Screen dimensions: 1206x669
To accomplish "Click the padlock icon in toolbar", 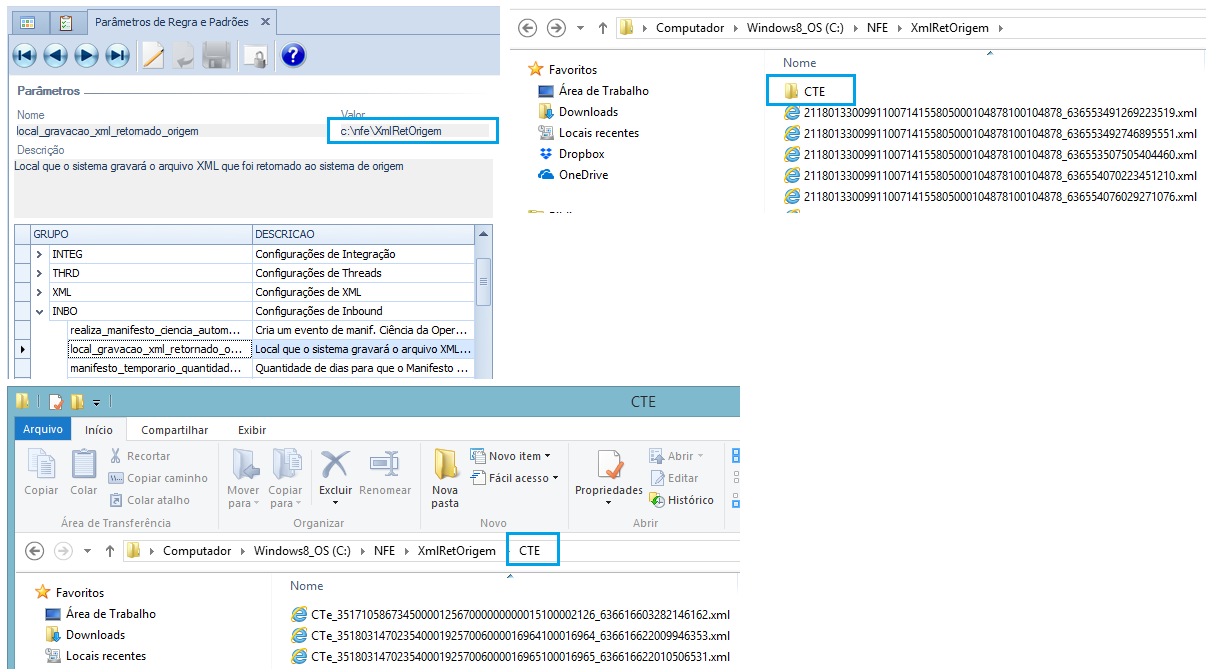I will 256,56.
